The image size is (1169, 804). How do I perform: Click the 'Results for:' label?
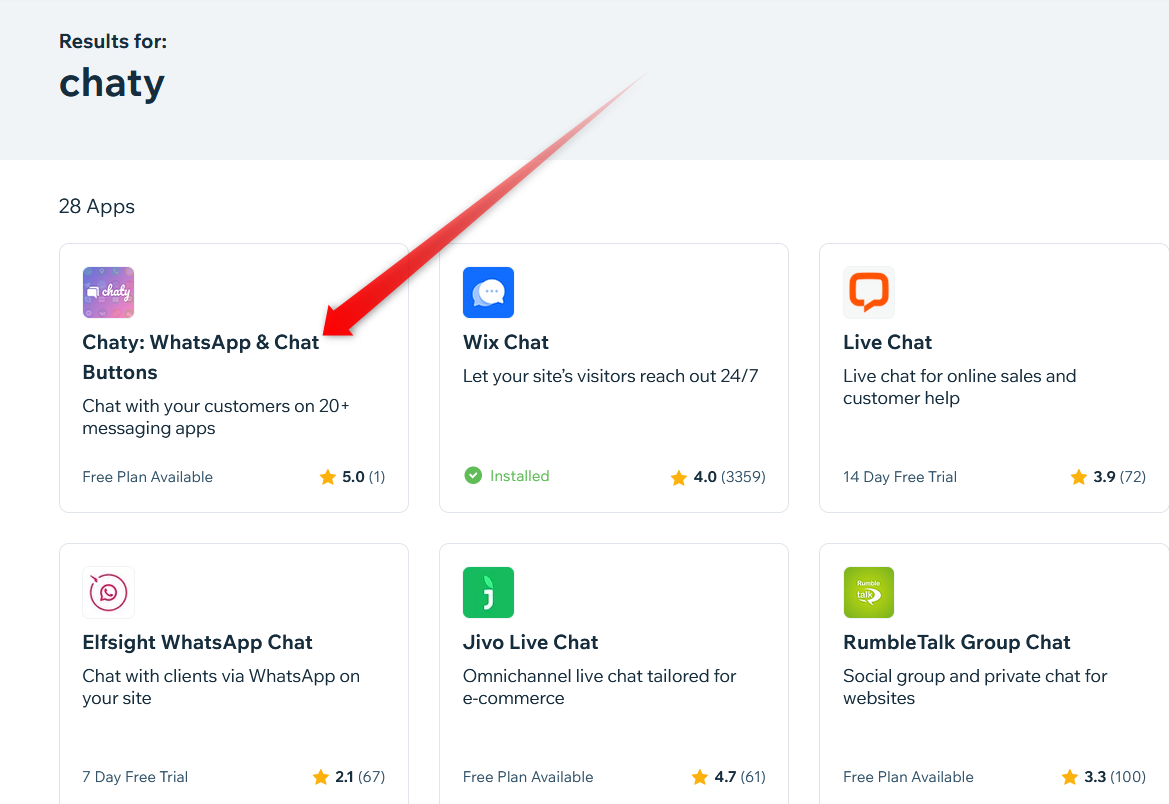click(x=113, y=42)
